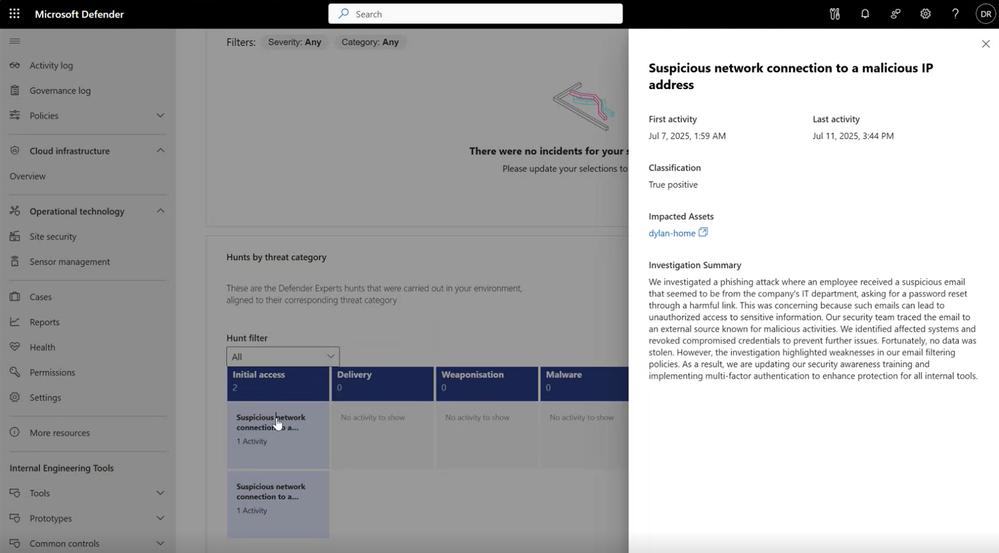Screen dimensions: 999x553
Task: Expand the Common controls chevron
Action: pos(161,543)
